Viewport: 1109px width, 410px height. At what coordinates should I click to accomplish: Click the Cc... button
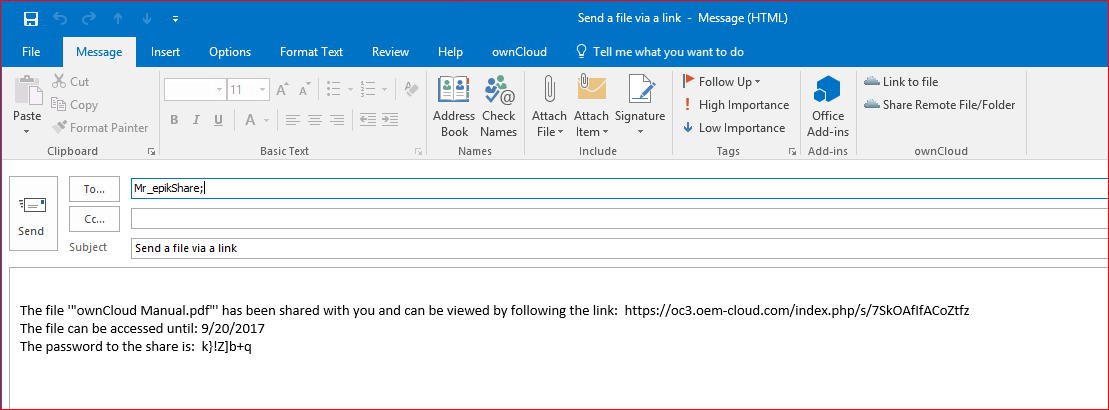(94, 219)
